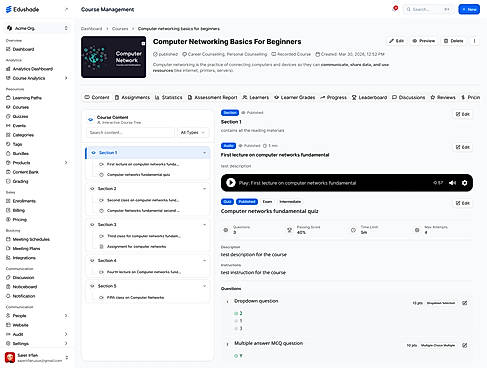Click the course Preview button
Image resolution: width=487 pixels, height=368 pixels.
point(424,41)
